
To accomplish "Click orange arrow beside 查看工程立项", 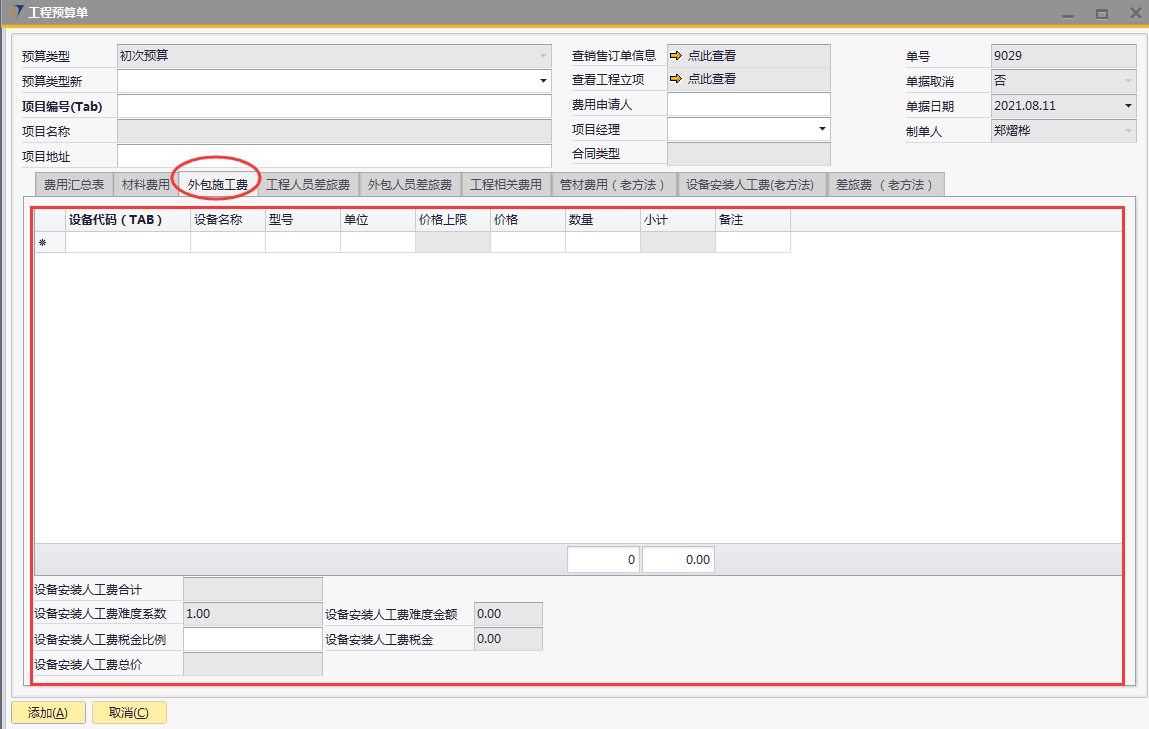I will tap(676, 79).
